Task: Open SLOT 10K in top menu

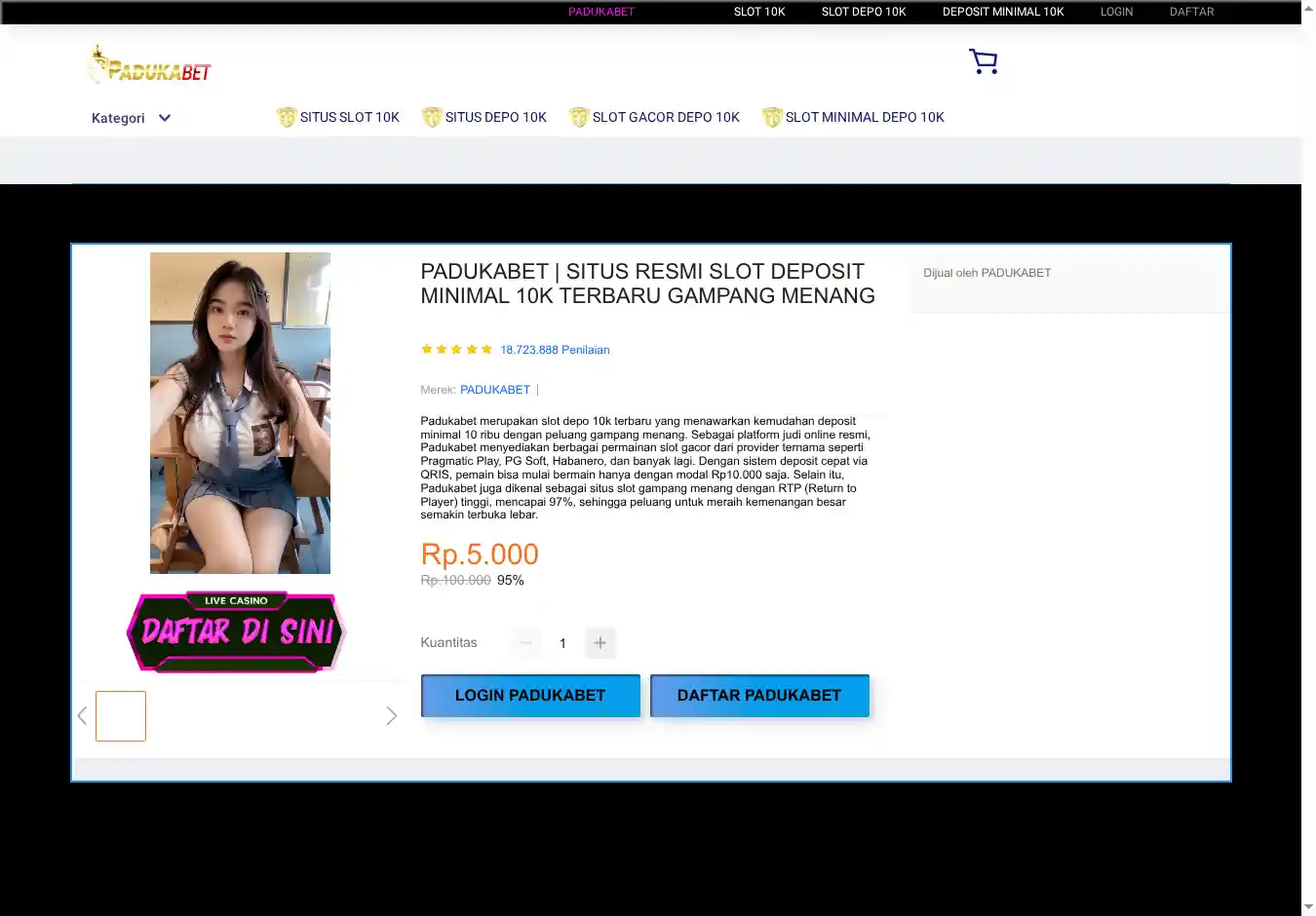Action: pyautogui.click(x=758, y=12)
